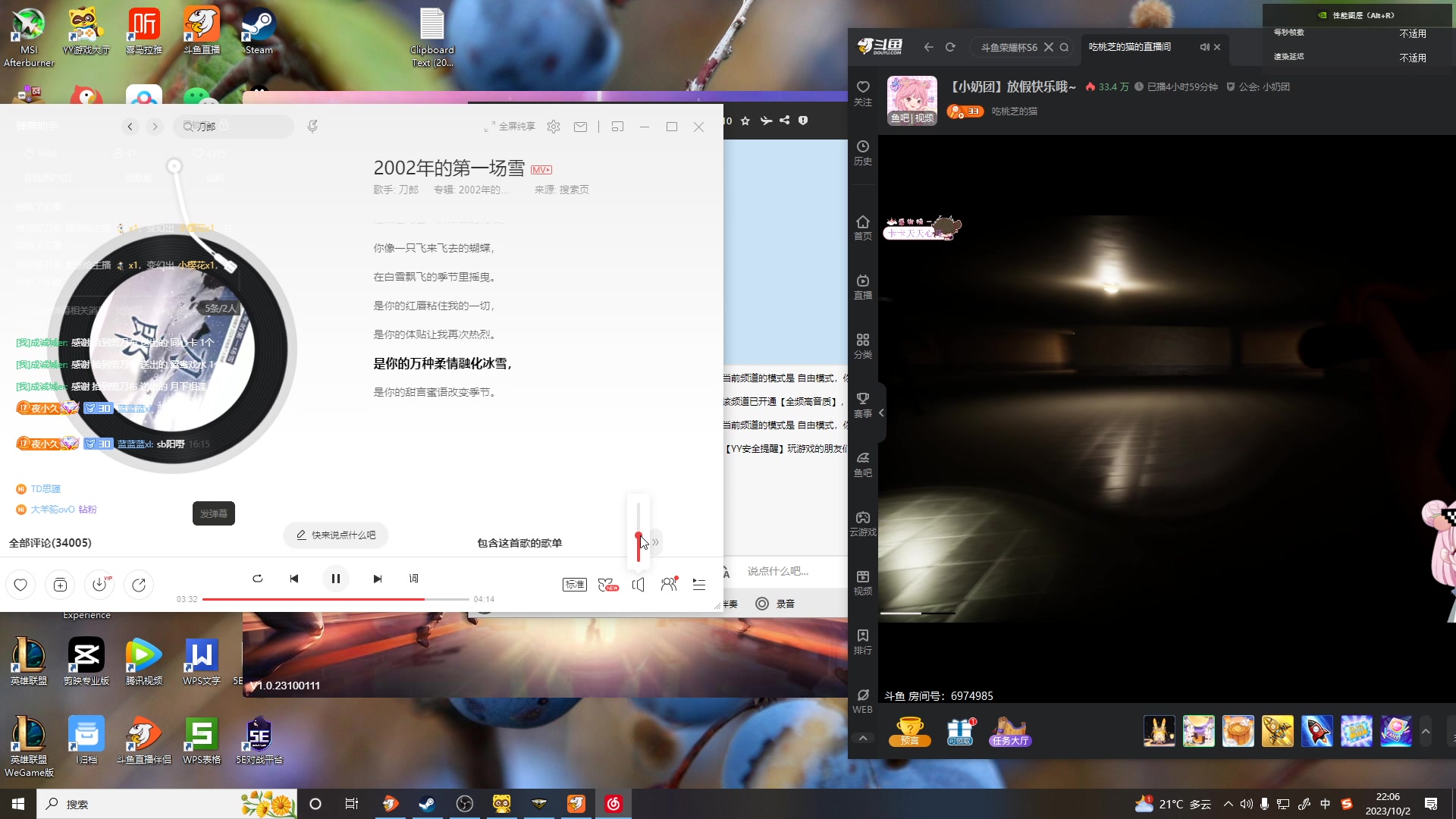The width and height of the screenshot is (1456, 819).
Task: Seek the song progress bar
Action: pyautogui.click(x=335, y=599)
